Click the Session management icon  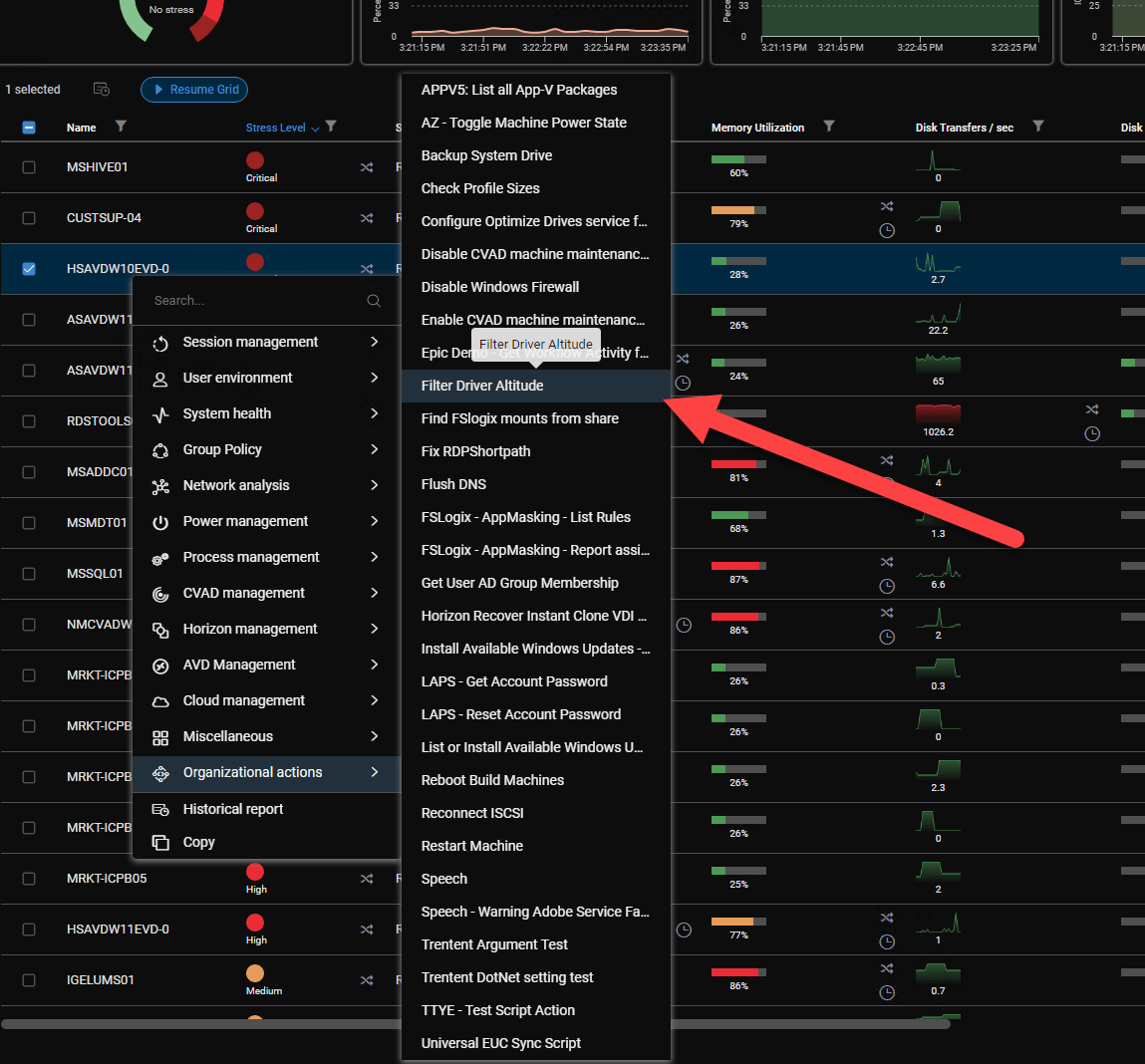(160, 344)
